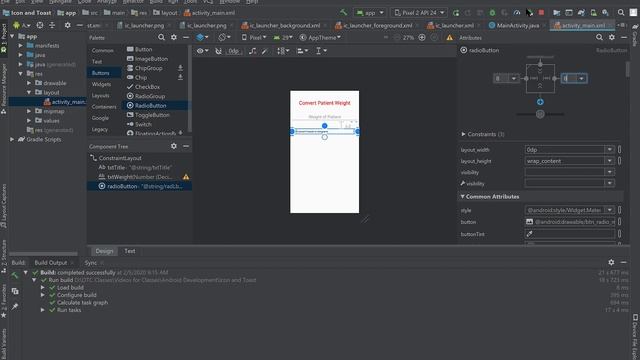Search in the Palette panel
The width and height of the screenshot is (640, 360).
[161, 38]
